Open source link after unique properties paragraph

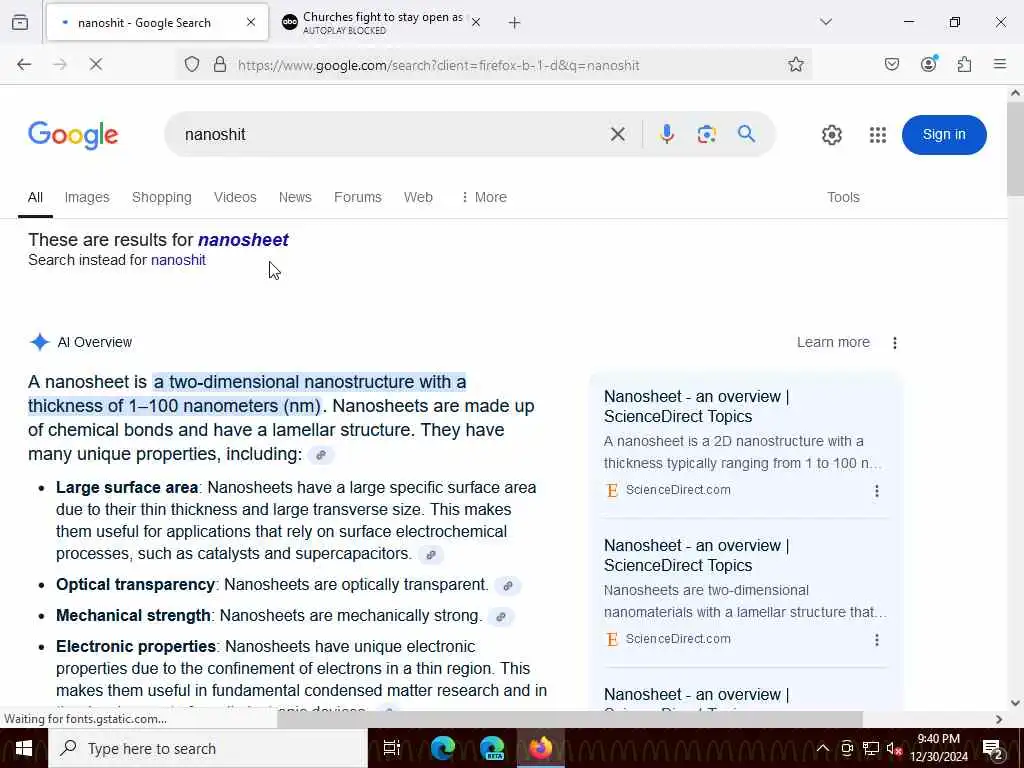click(321, 455)
